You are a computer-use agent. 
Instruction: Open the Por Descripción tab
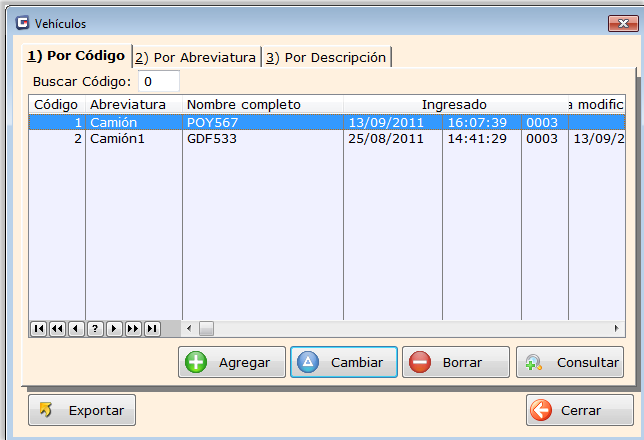point(326,57)
